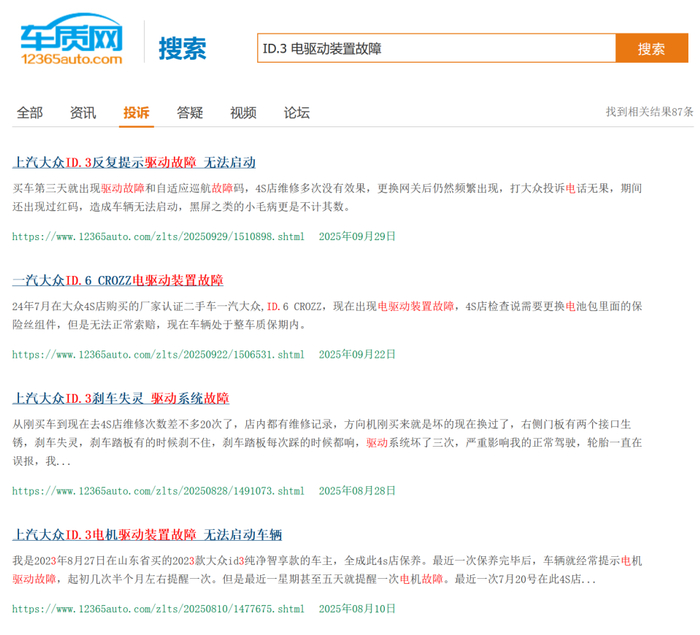Select the 投诉 tab
700x635 pixels.
[x=137, y=113]
